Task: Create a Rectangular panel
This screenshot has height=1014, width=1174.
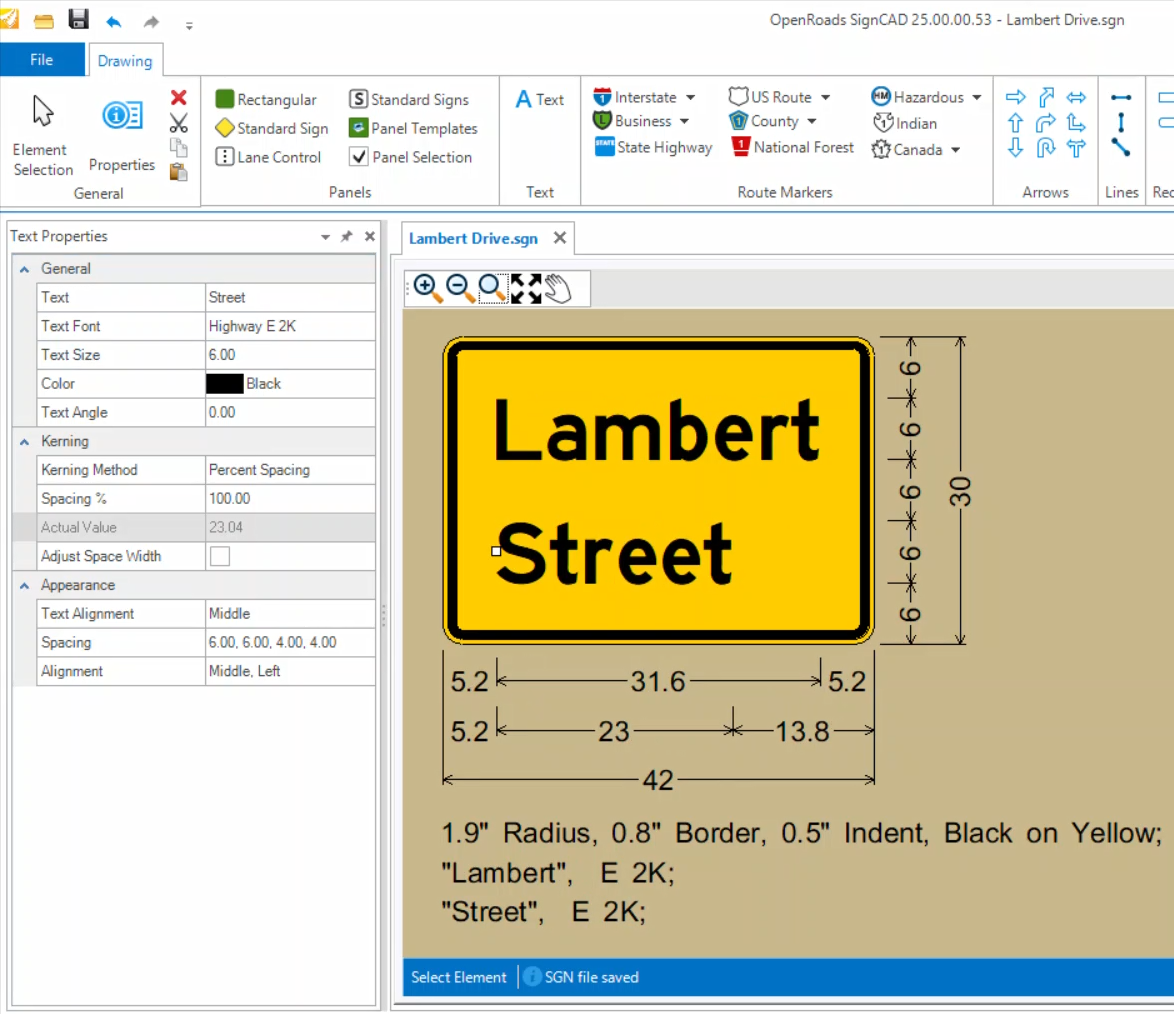Action: [x=266, y=100]
